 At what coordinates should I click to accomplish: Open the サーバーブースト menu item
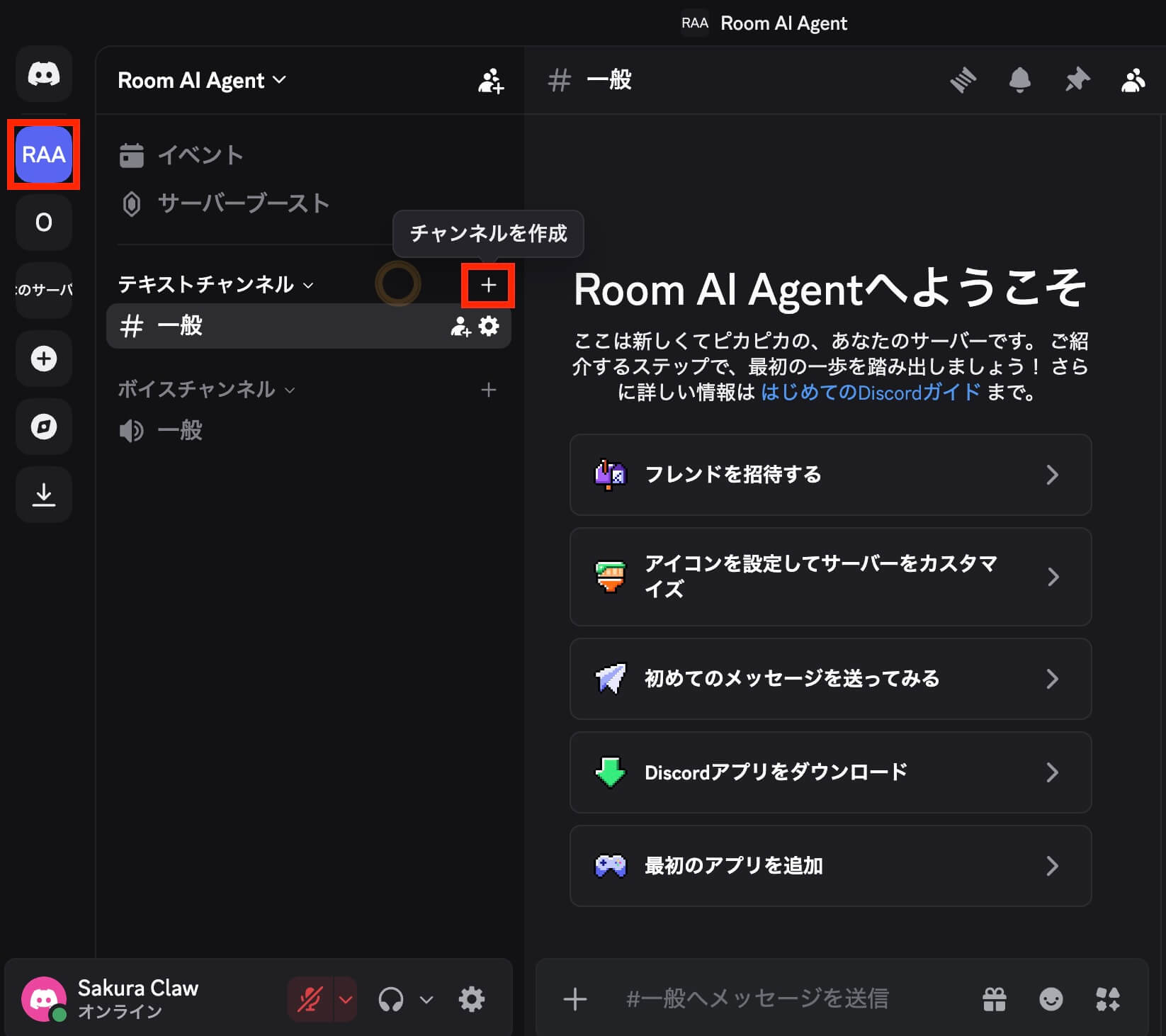[x=242, y=204]
